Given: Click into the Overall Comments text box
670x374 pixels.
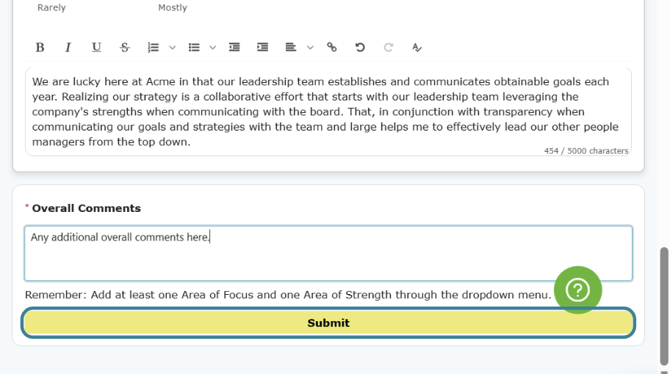Looking at the screenshot, I should (x=328, y=253).
